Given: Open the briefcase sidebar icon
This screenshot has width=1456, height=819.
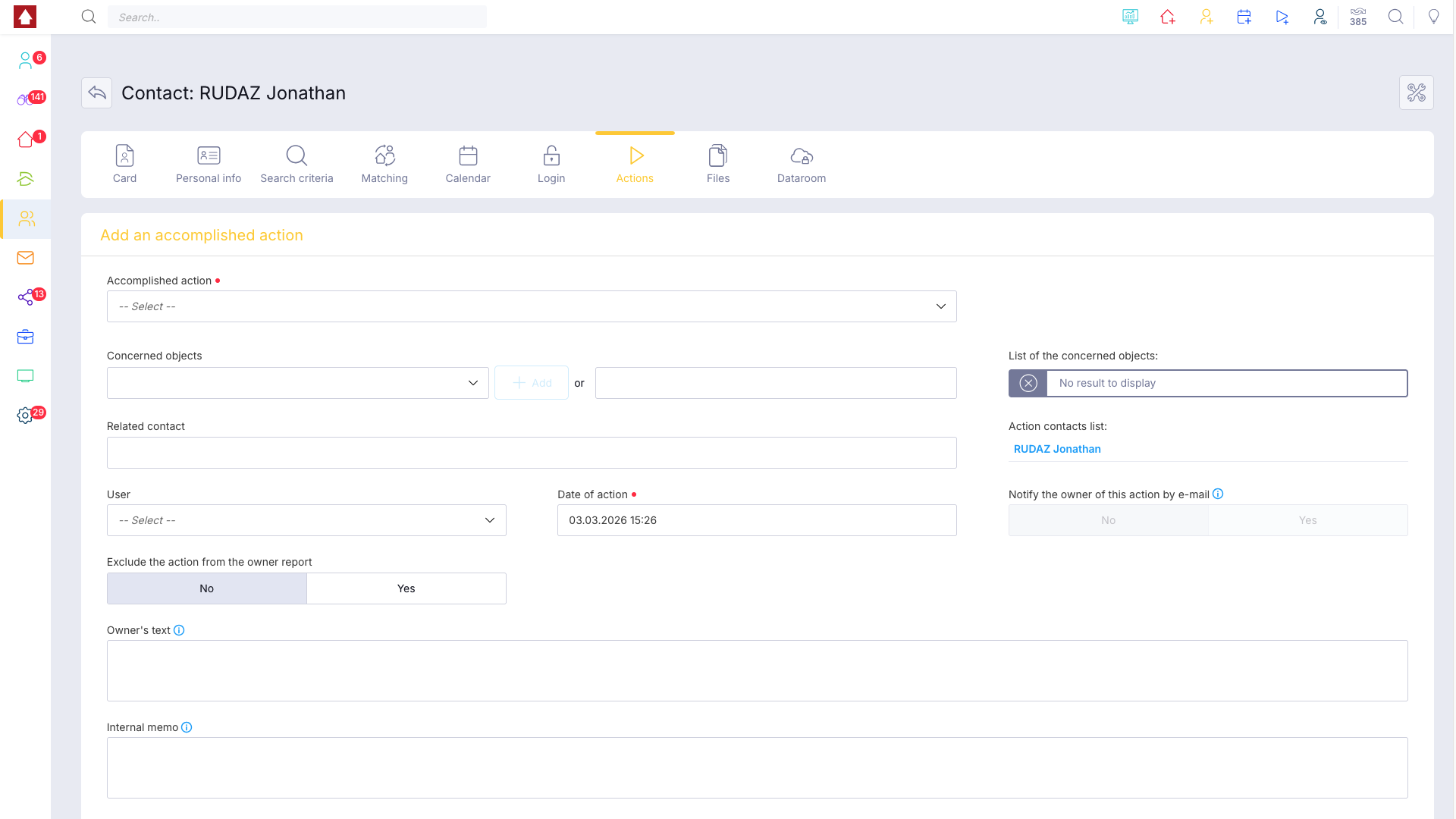Looking at the screenshot, I should click(x=26, y=337).
